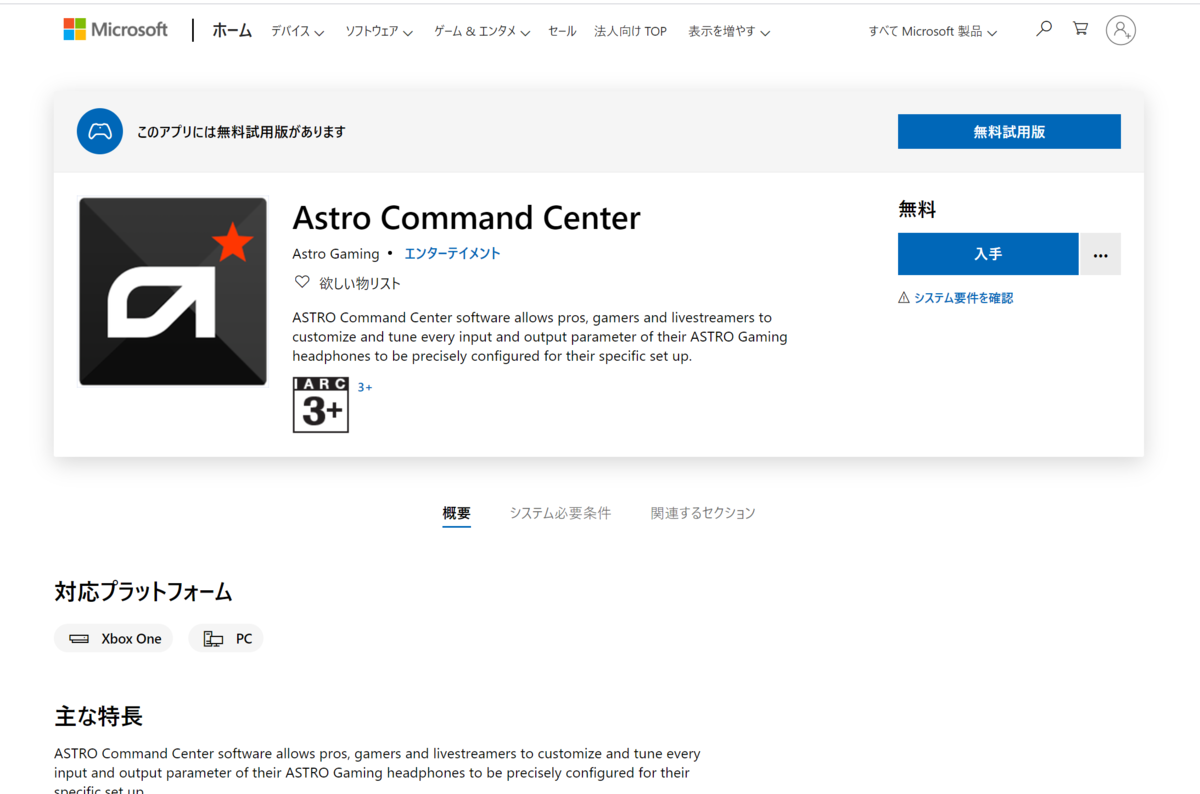Select the 関連するセクション tab
The width and height of the screenshot is (1200, 794).
(703, 513)
